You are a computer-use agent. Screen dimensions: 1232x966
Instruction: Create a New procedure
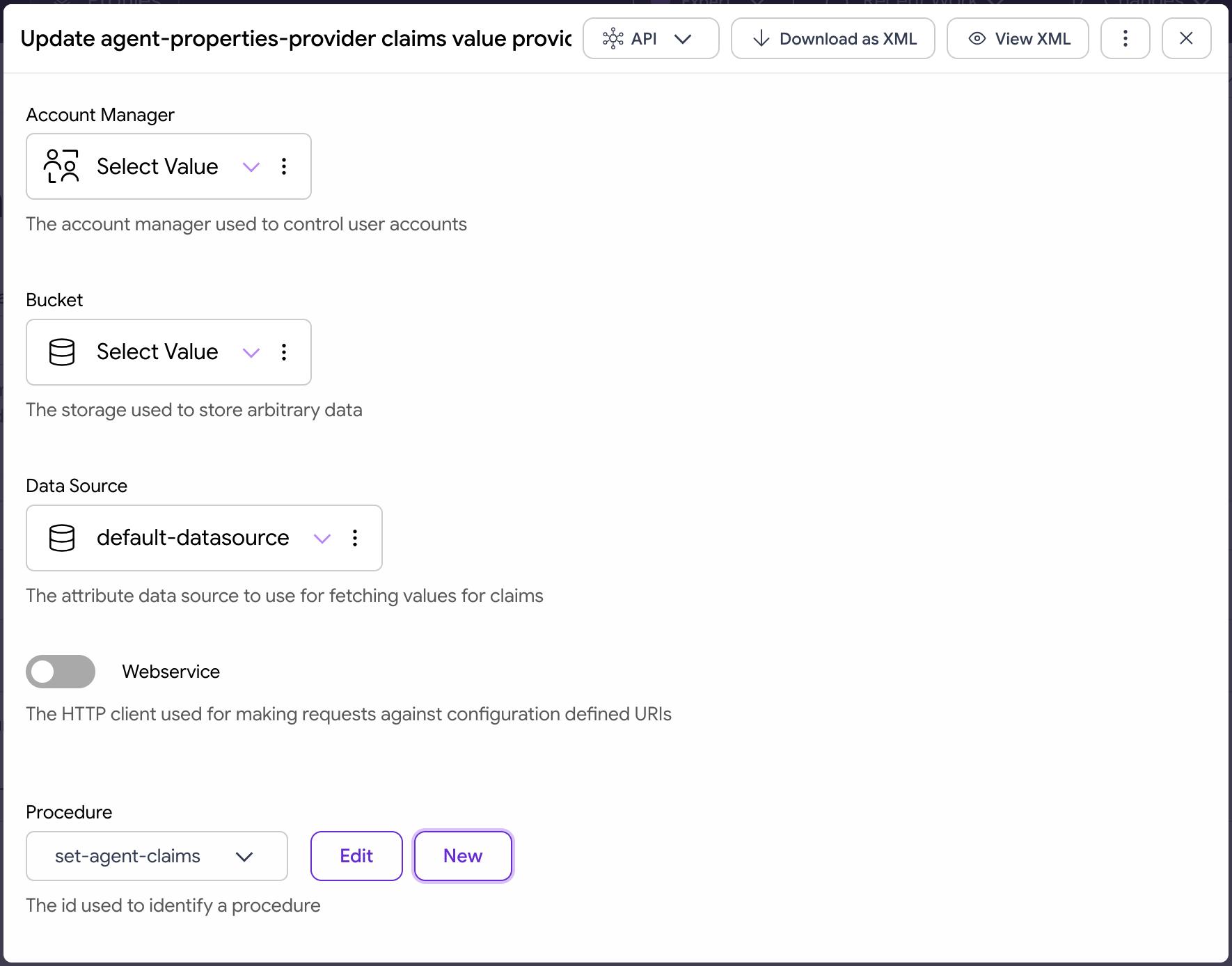pos(464,856)
